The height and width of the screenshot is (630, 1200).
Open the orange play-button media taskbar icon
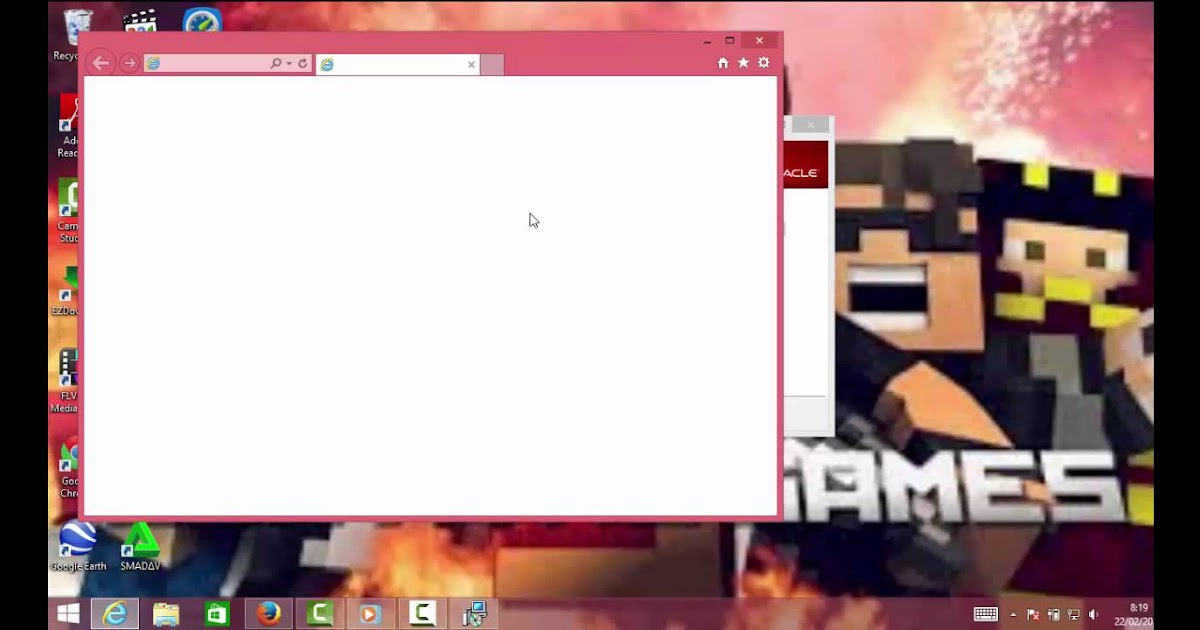(x=370, y=614)
